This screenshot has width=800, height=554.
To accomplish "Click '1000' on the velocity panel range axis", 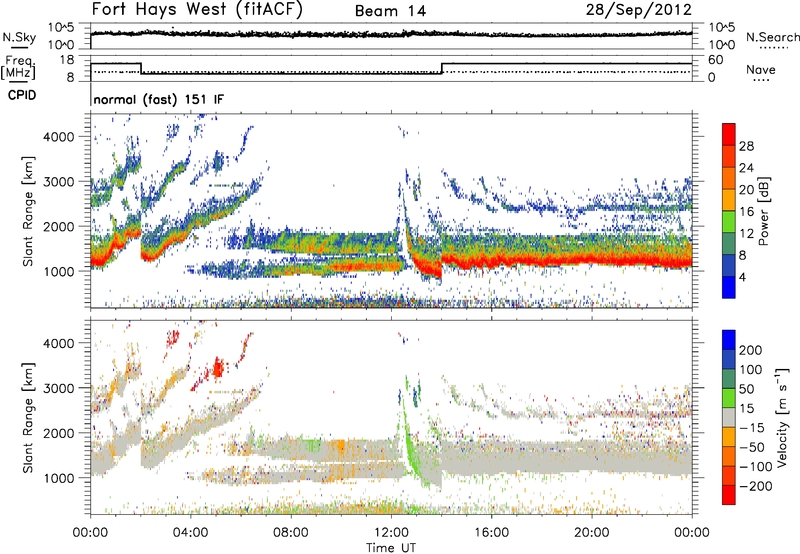I will (58, 478).
